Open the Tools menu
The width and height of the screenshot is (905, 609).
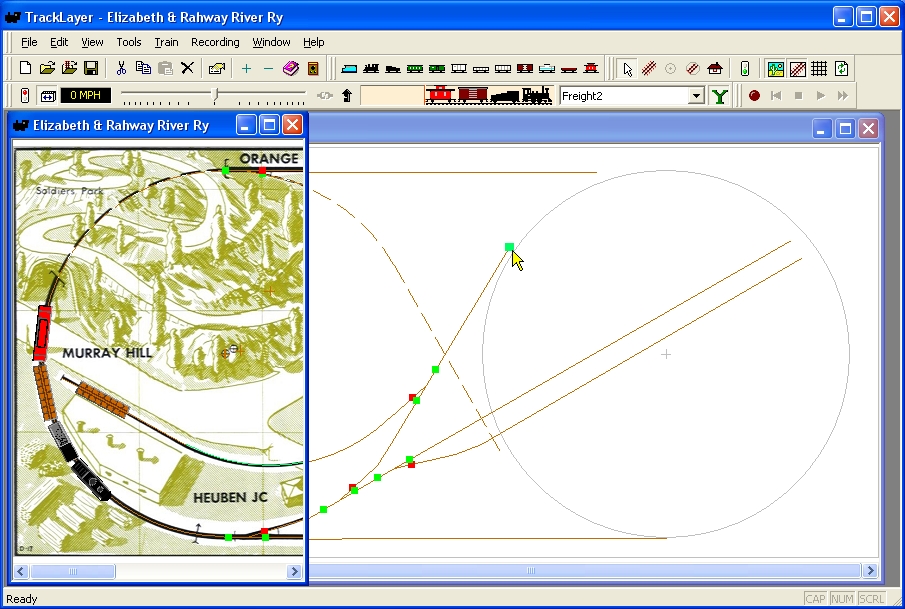pos(129,42)
